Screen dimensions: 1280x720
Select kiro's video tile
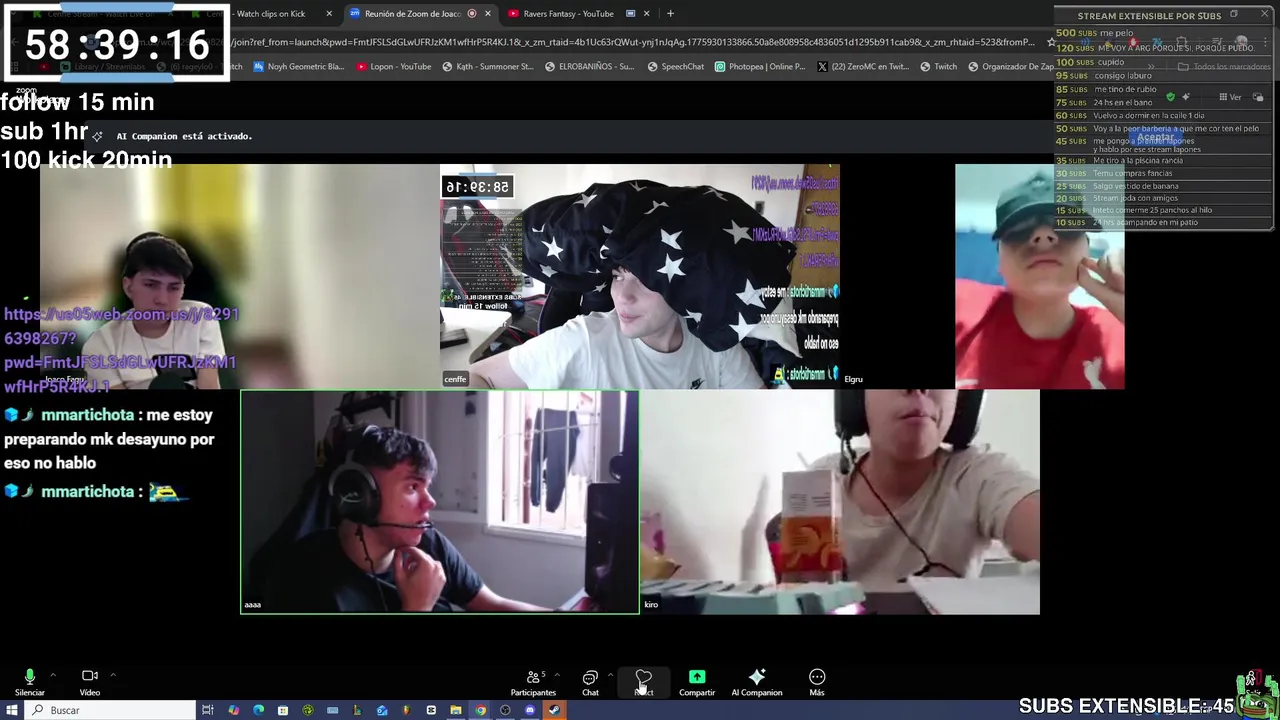pos(840,502)
